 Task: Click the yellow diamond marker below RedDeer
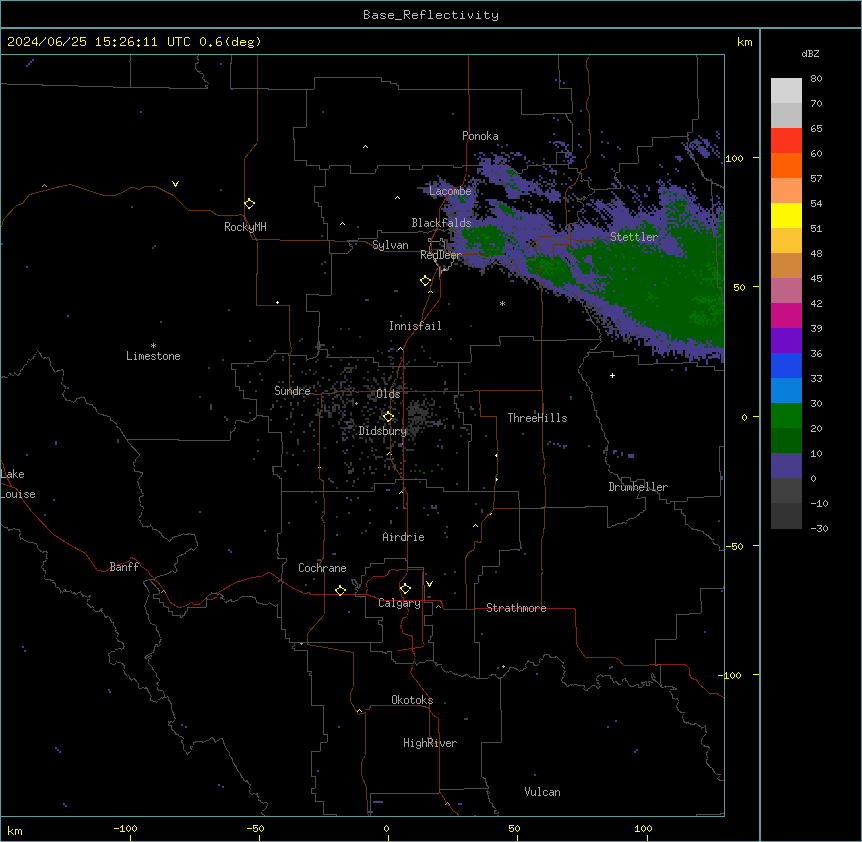point(426,281)
